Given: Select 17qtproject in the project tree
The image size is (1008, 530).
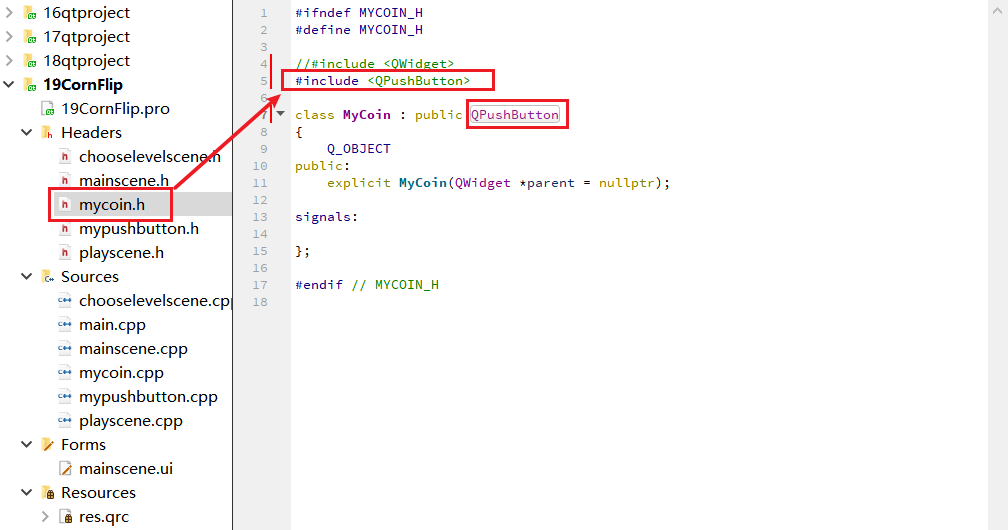Looking at the screenshot, I should (x=86, y=37).
